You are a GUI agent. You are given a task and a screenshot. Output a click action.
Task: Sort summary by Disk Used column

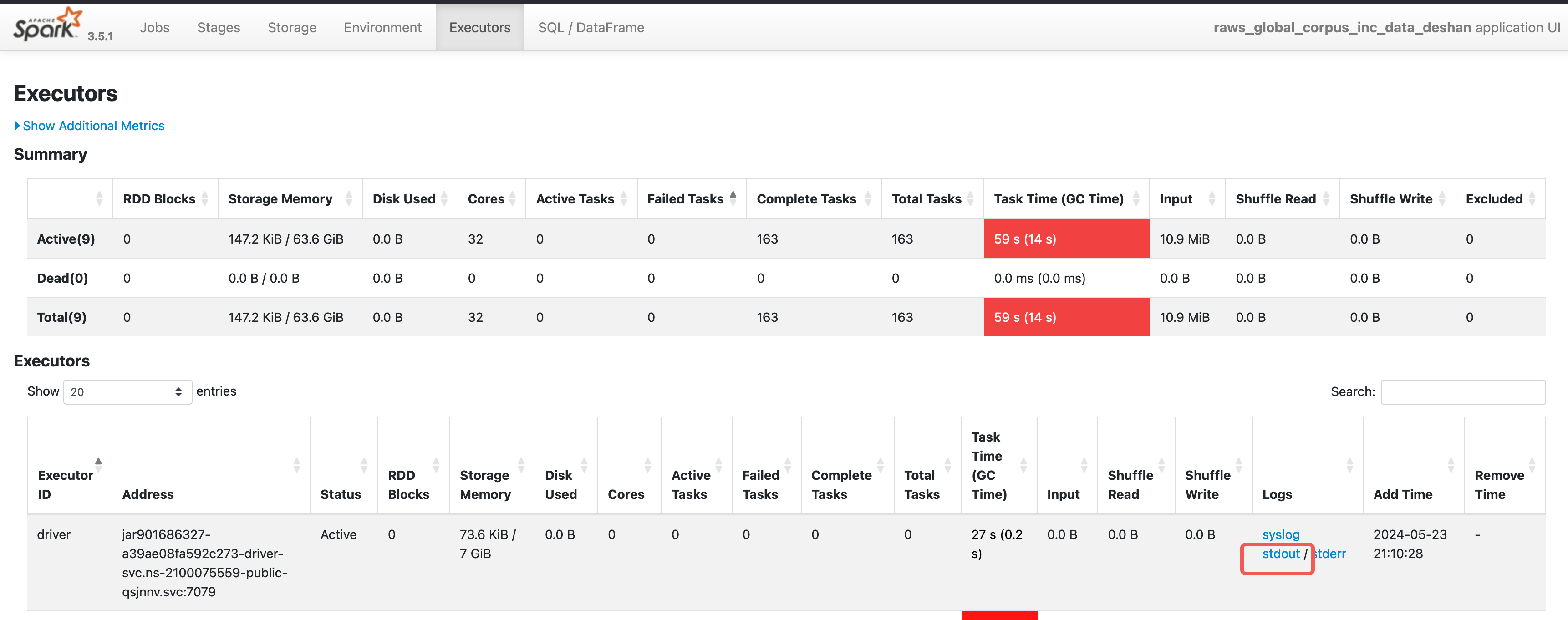pyautogui.click(x=410, y=199)
